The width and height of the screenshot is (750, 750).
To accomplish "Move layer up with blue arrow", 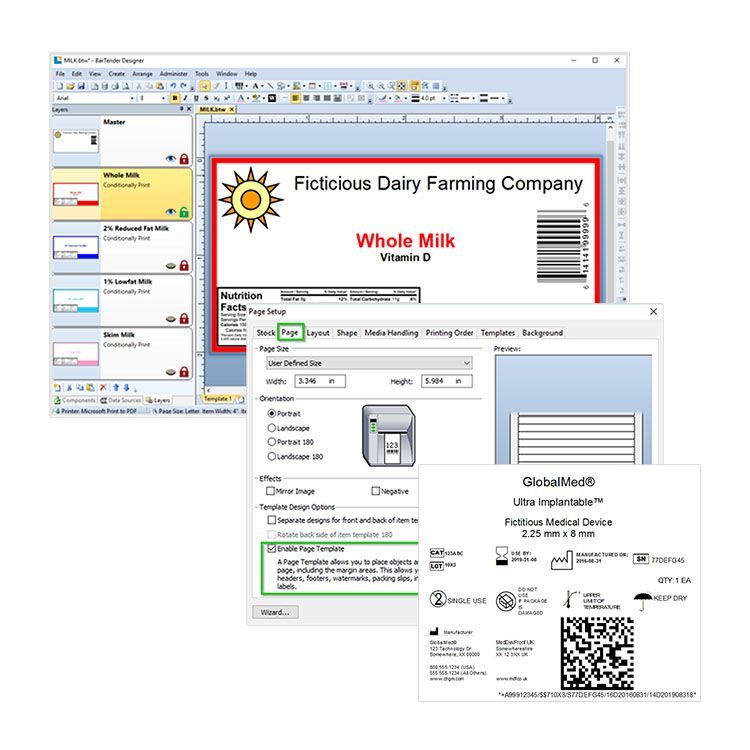I will [x=115, y=387].
